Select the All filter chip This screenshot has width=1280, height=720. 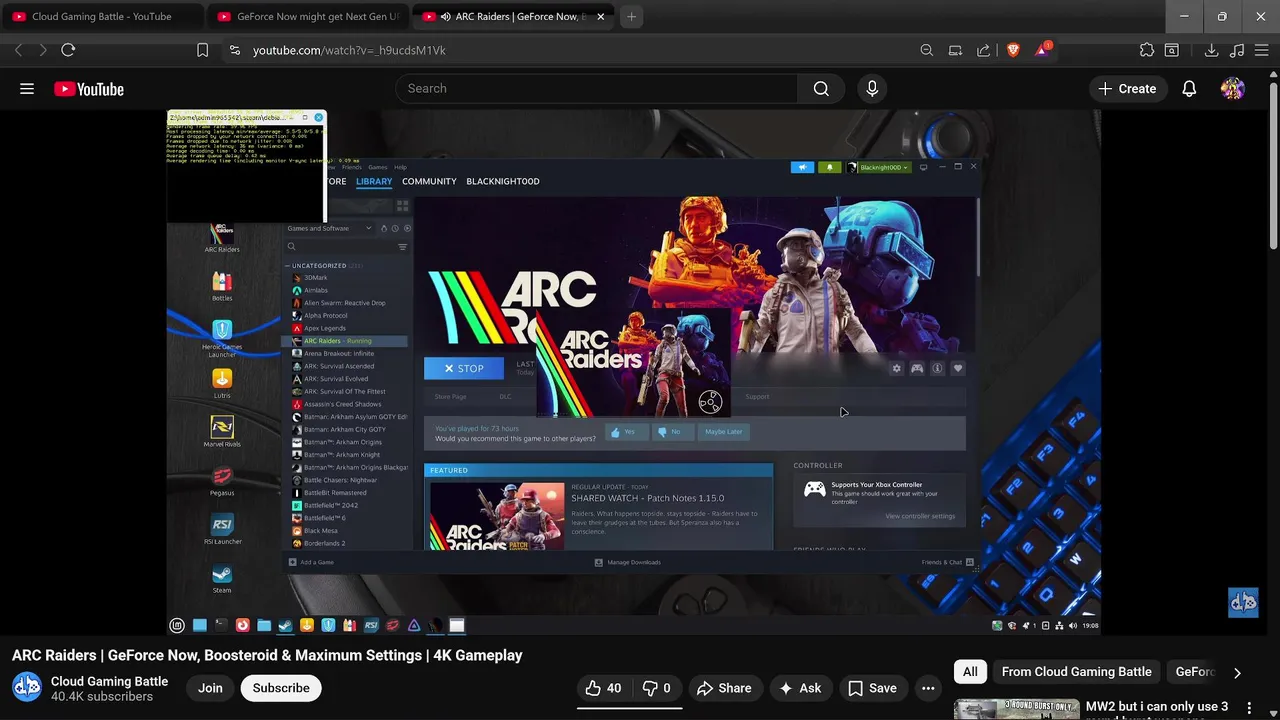click(x=970, y=672)
